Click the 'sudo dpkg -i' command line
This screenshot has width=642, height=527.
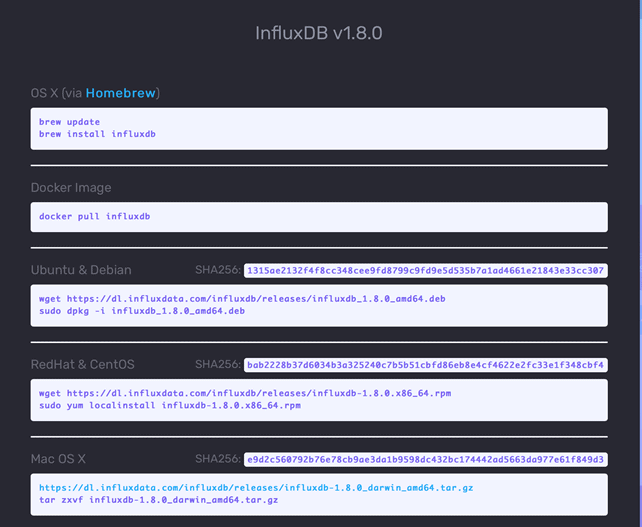pos(142,311)
